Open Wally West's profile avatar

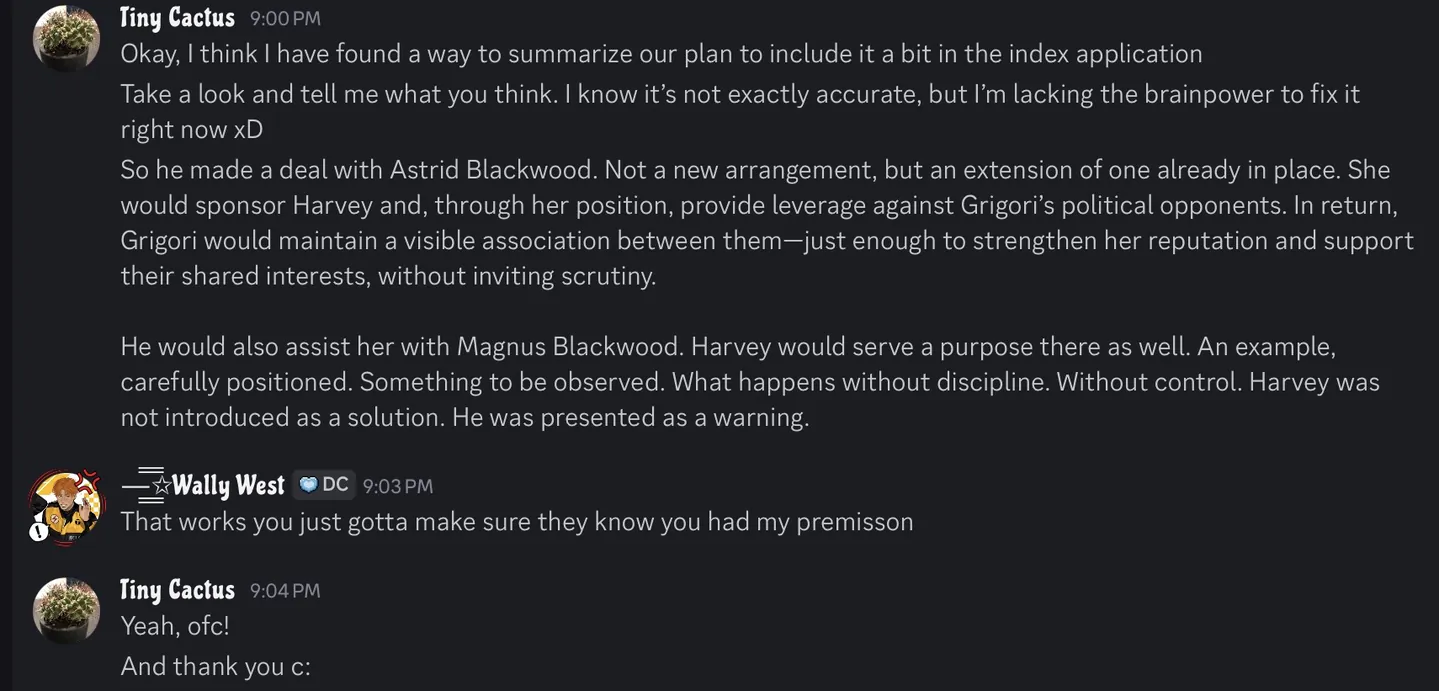click(66, 508)
